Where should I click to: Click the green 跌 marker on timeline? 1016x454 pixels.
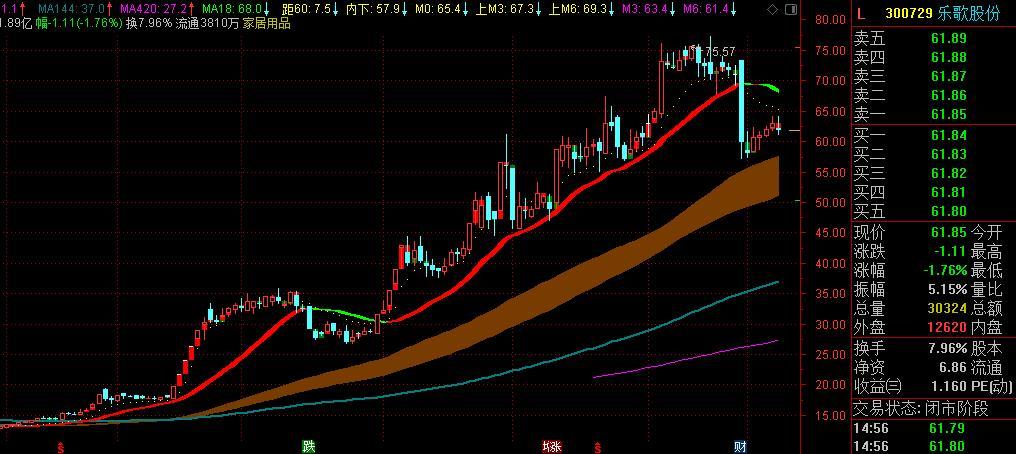coord(309,445)
